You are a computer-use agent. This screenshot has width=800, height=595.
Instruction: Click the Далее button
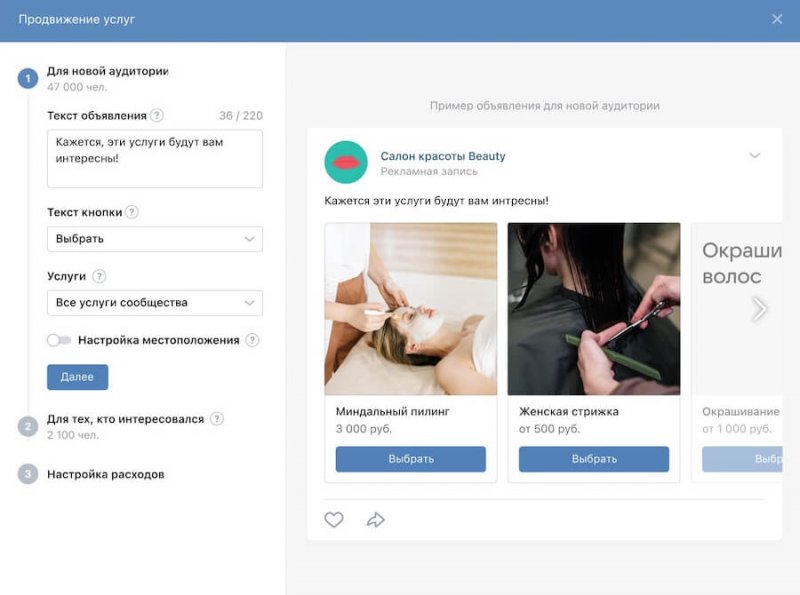click(78, 377)
